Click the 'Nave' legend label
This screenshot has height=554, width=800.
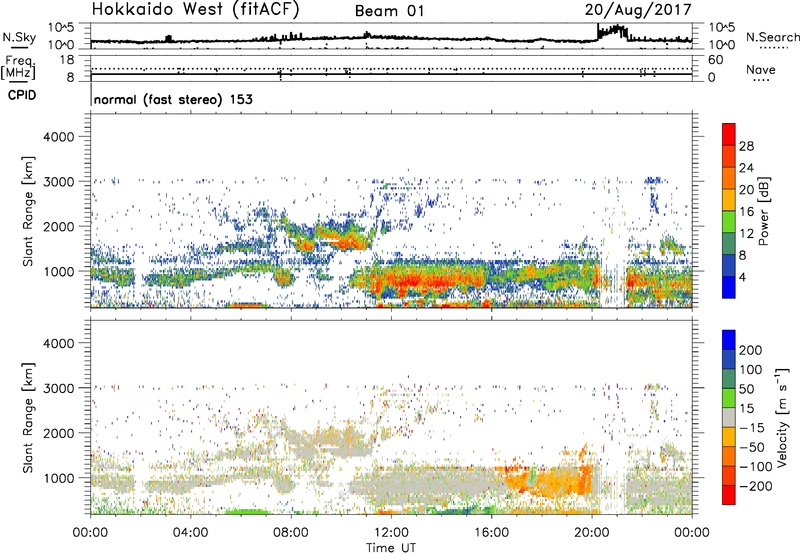761,70
